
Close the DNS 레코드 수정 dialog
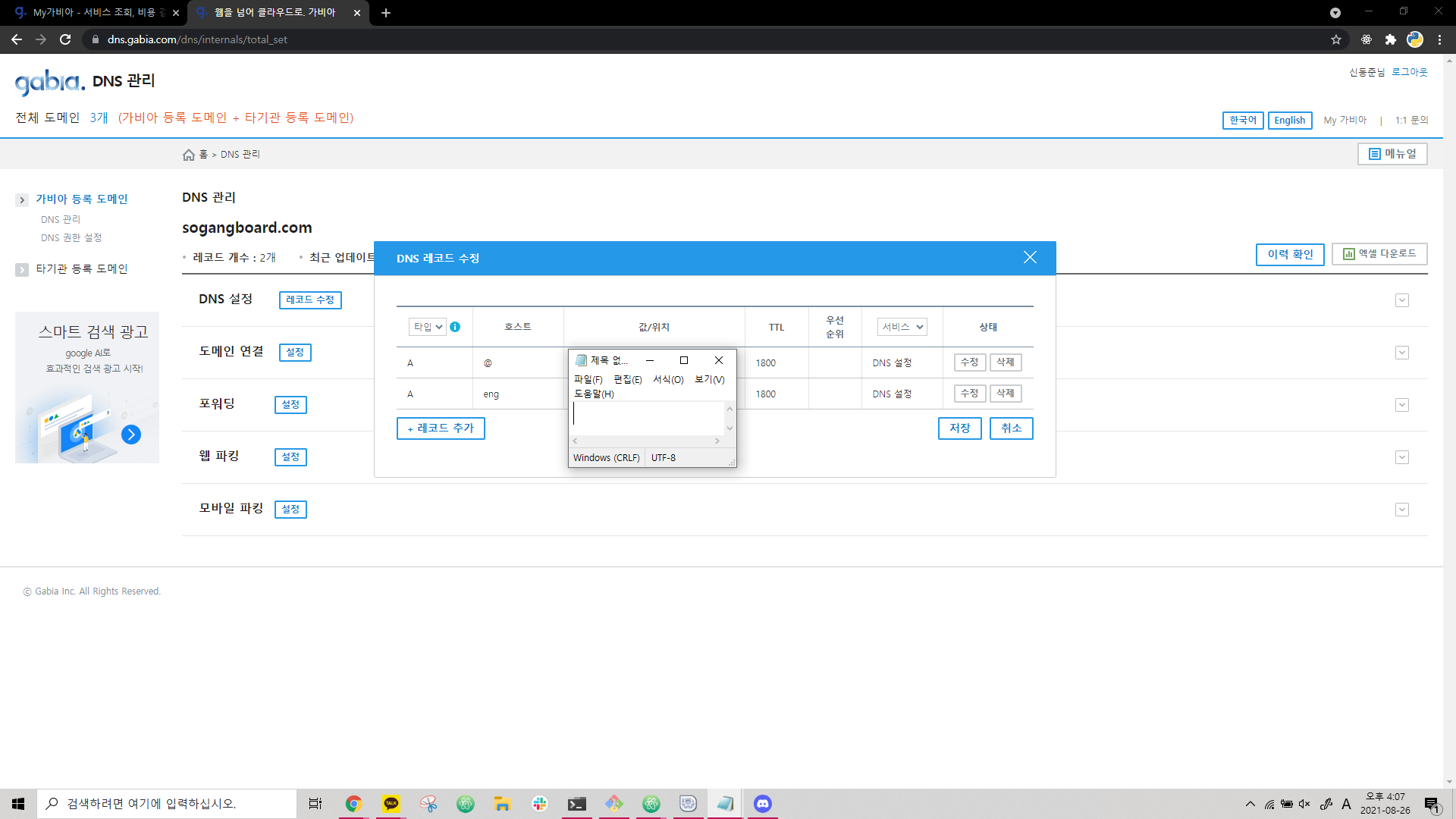[x=1029, y=258]
